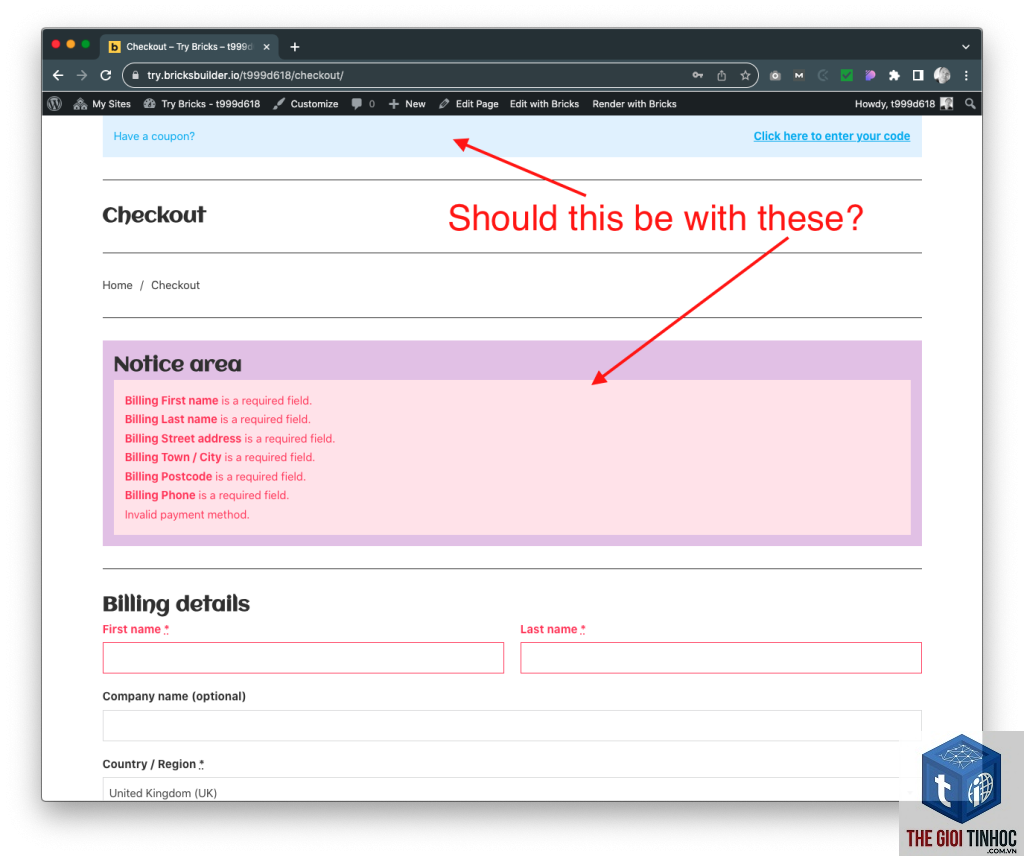Click Edit with Bricks
The height and width of the screenshot is (856, 1024).
pyautogui.click(x=544, y=104)
